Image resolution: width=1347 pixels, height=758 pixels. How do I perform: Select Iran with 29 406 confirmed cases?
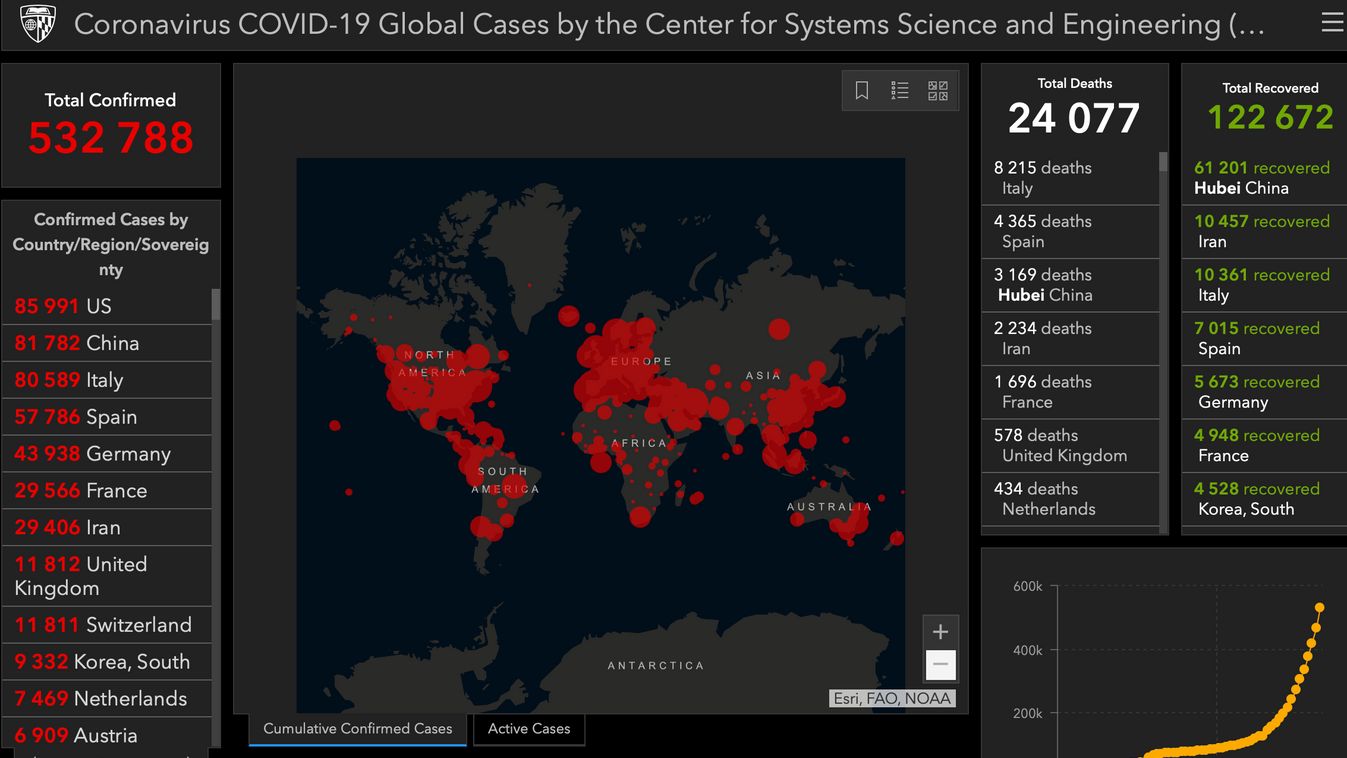pyautogui.click(x=107, y=528)
